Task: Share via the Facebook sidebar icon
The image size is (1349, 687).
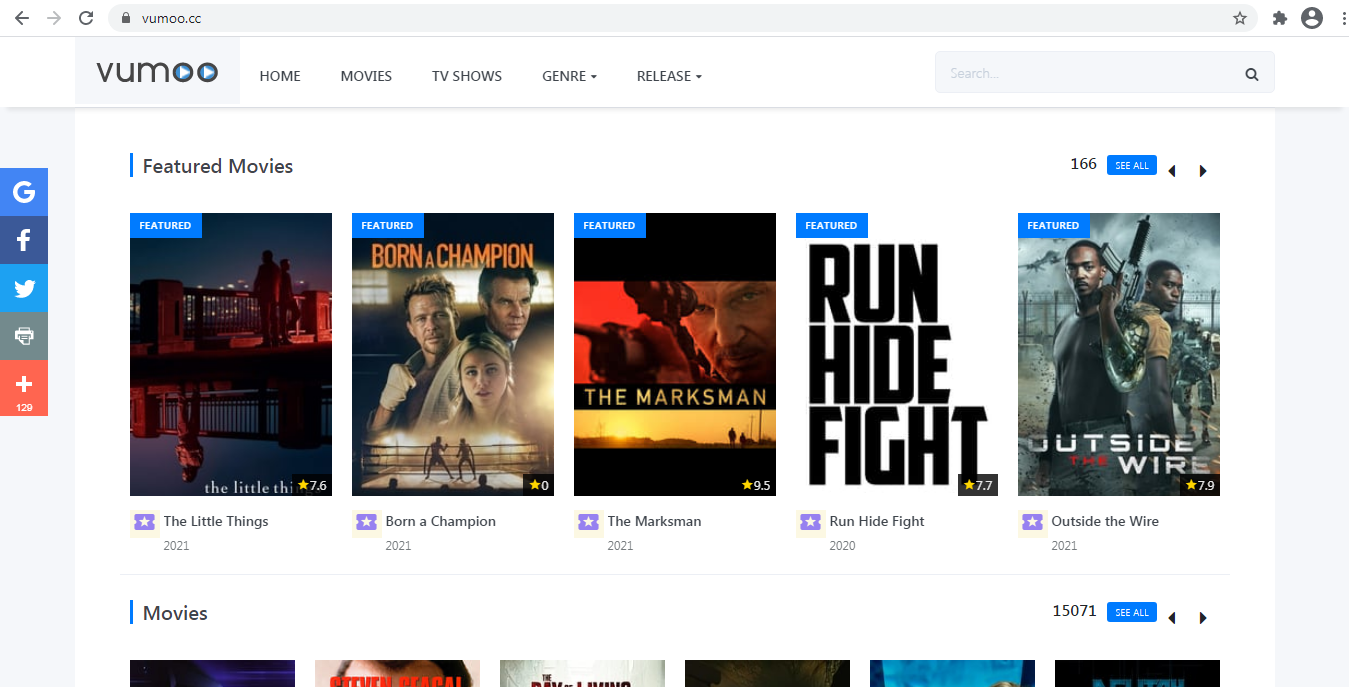Action: pyautogui.click(x=24, y=240)
